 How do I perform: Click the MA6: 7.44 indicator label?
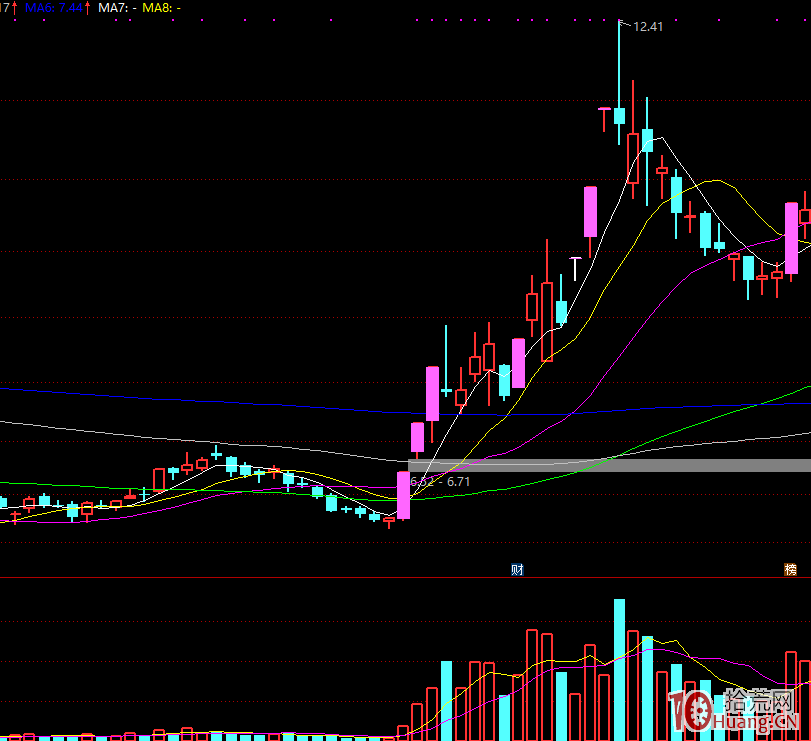(54, 8)
